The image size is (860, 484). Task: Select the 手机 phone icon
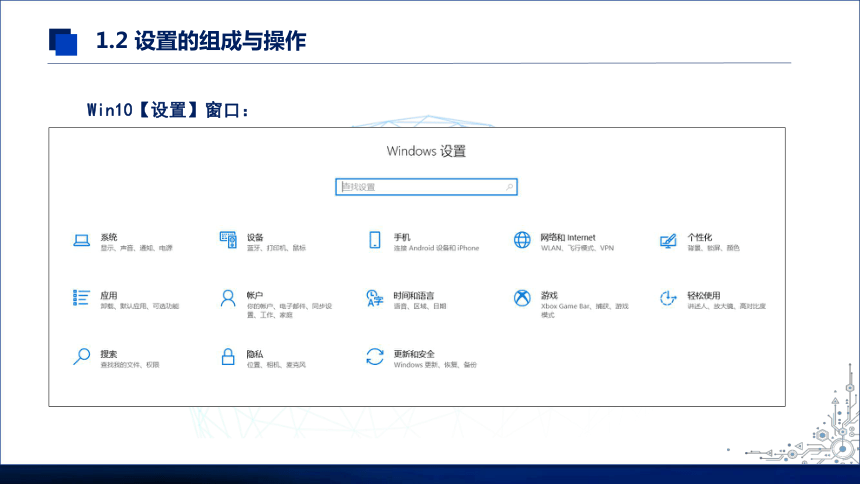[375, 240]
